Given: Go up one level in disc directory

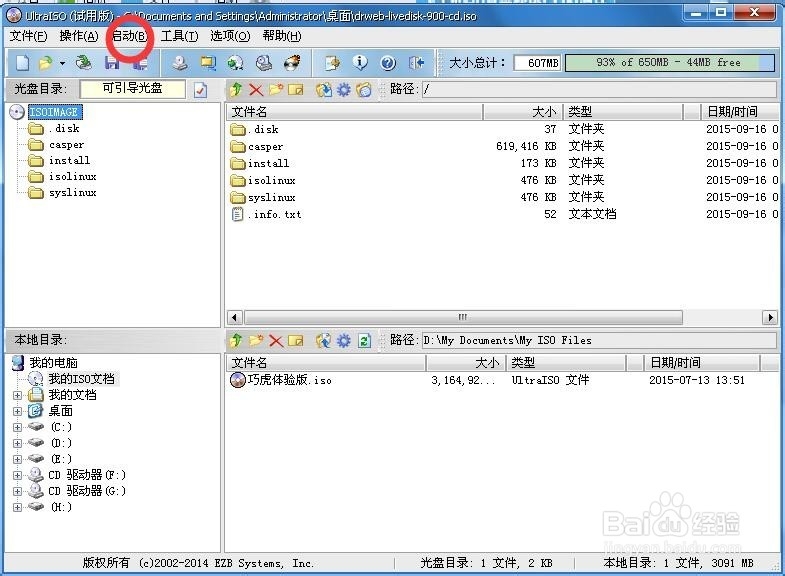Looking at the screenshot, I should tap(236, 90).
